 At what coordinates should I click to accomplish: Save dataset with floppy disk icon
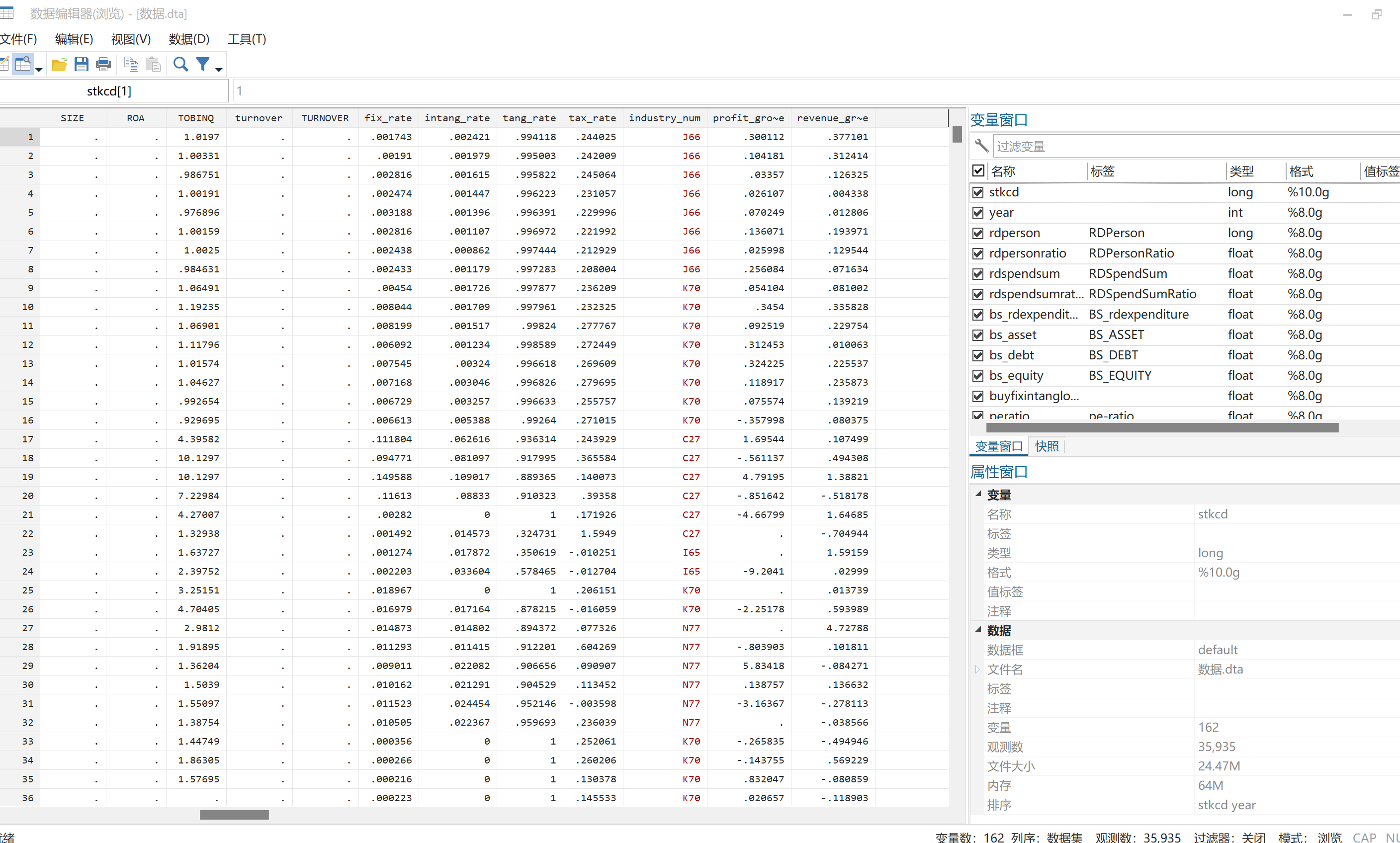[x=81, y=64]
